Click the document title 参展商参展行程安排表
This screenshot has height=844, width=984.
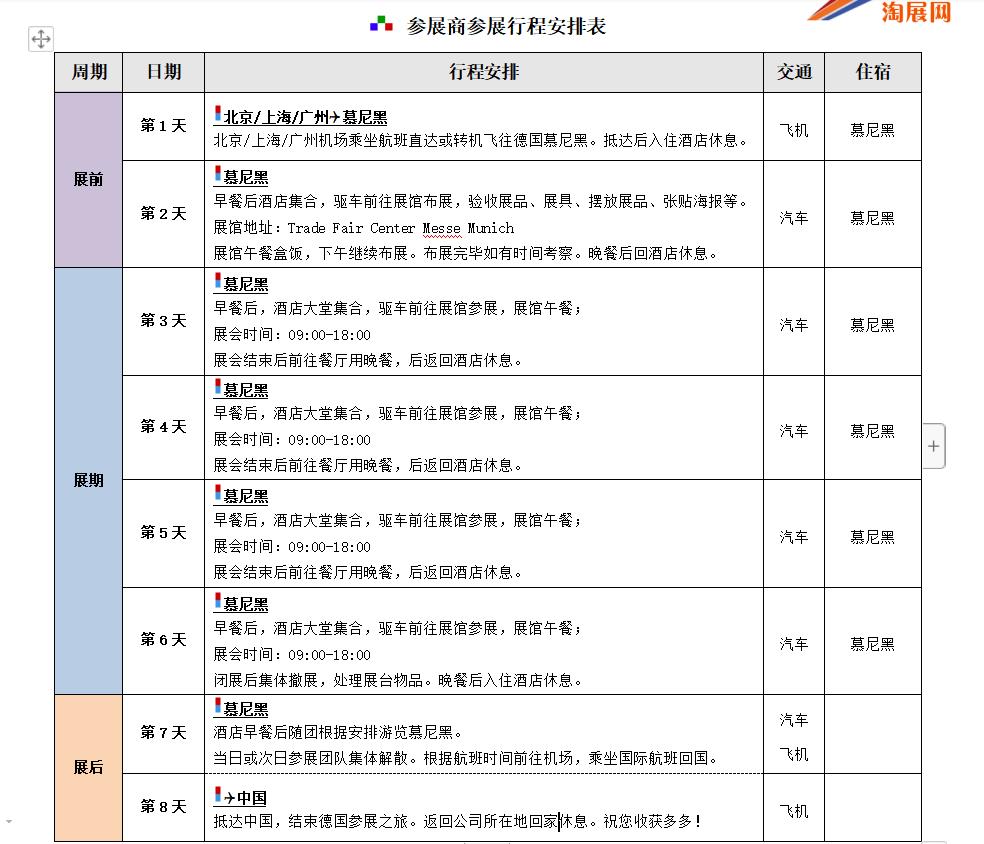[x=506, y=26]
